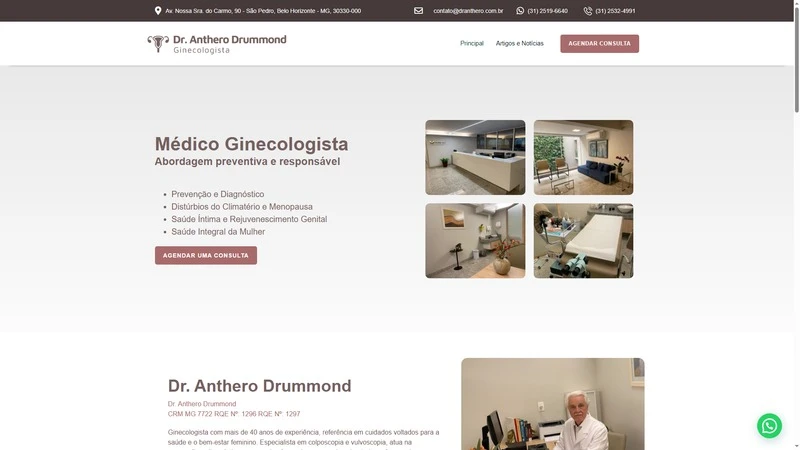Click the Dr. Anthero Drummond Ginecologista logo text

coord(230,44)
